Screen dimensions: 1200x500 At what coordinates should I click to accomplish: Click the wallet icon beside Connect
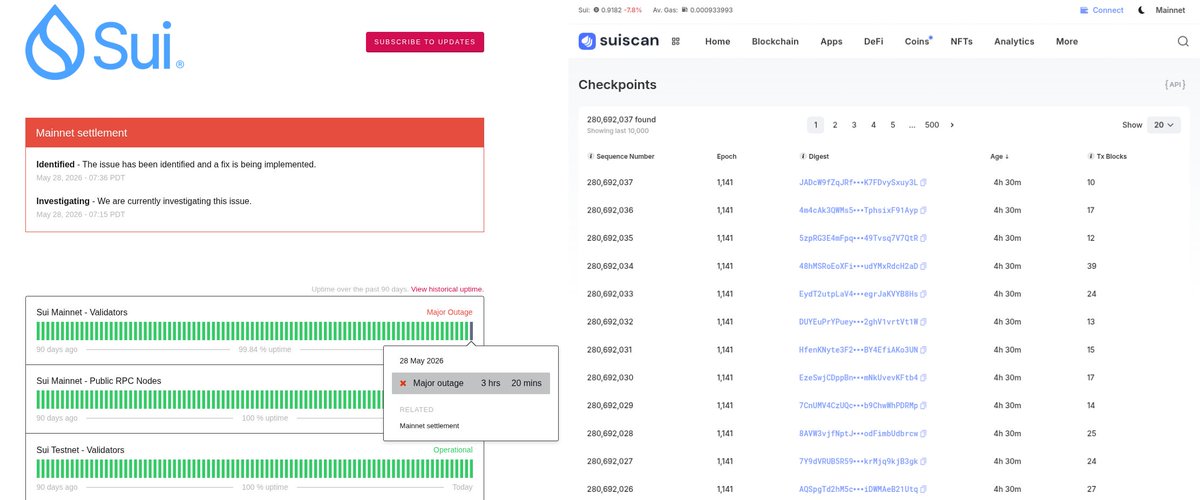pyautogui.click(x=1084, y=10)
